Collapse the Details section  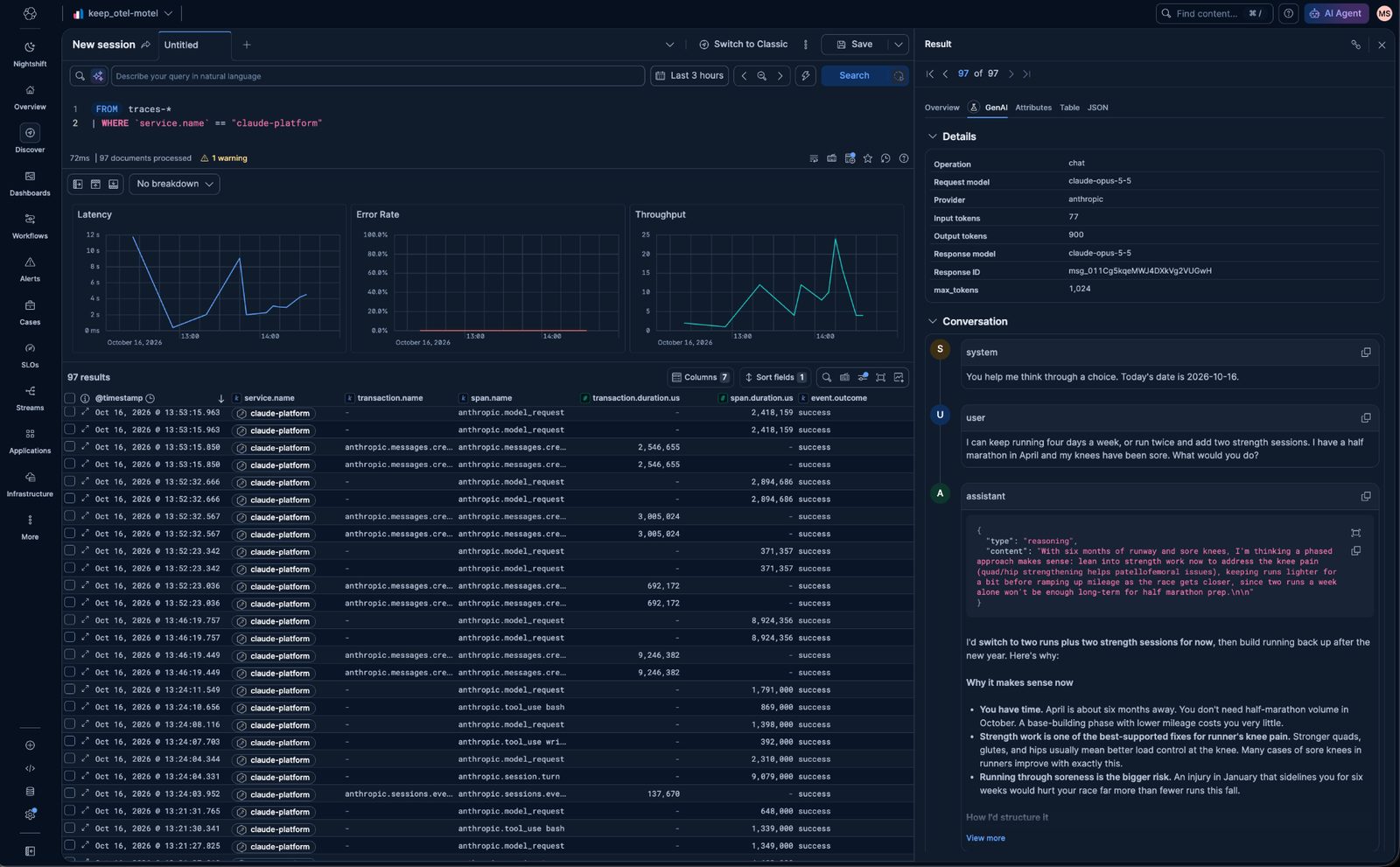(x=933, y=136)
